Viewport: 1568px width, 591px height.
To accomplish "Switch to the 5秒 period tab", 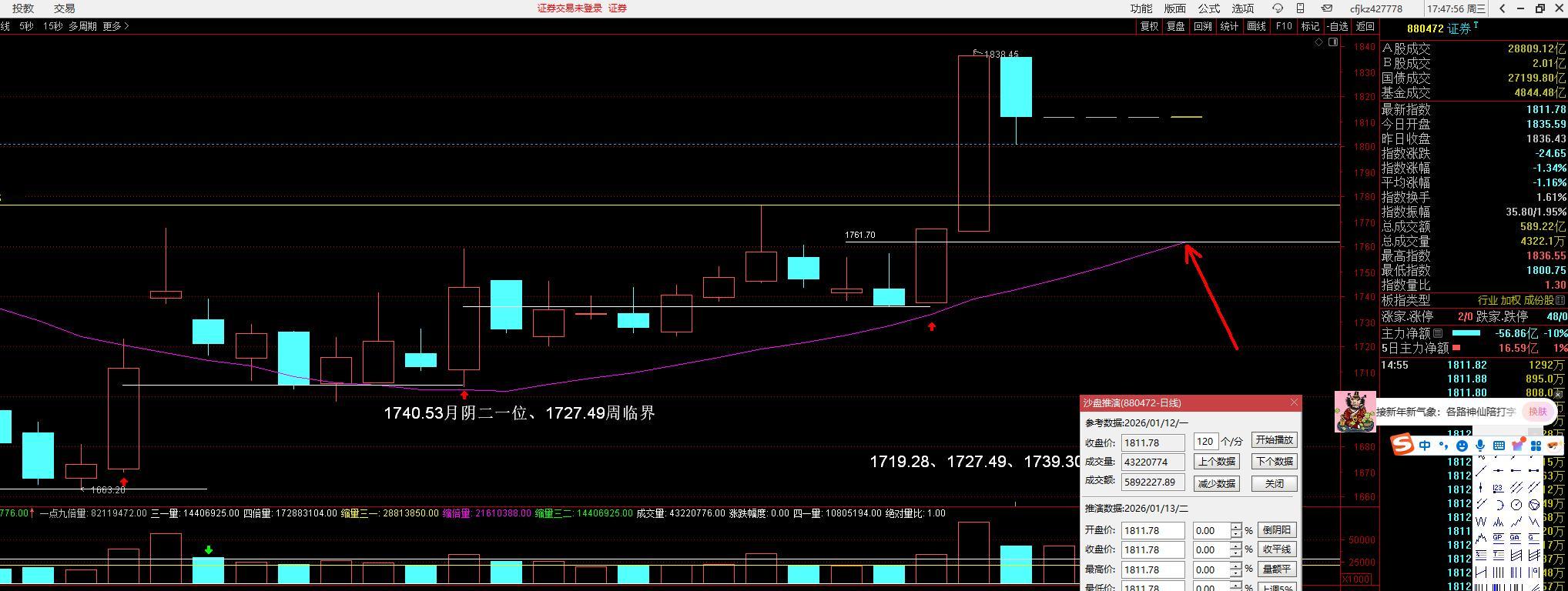I will [26, 26].
